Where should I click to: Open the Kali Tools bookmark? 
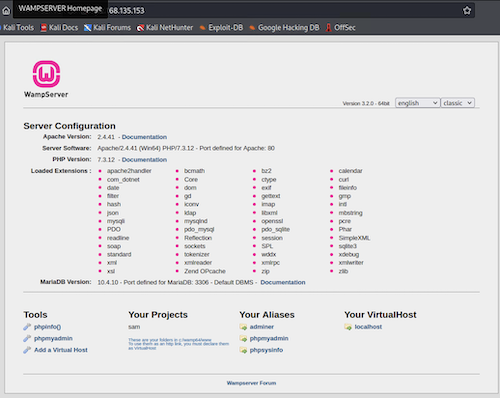17,28
